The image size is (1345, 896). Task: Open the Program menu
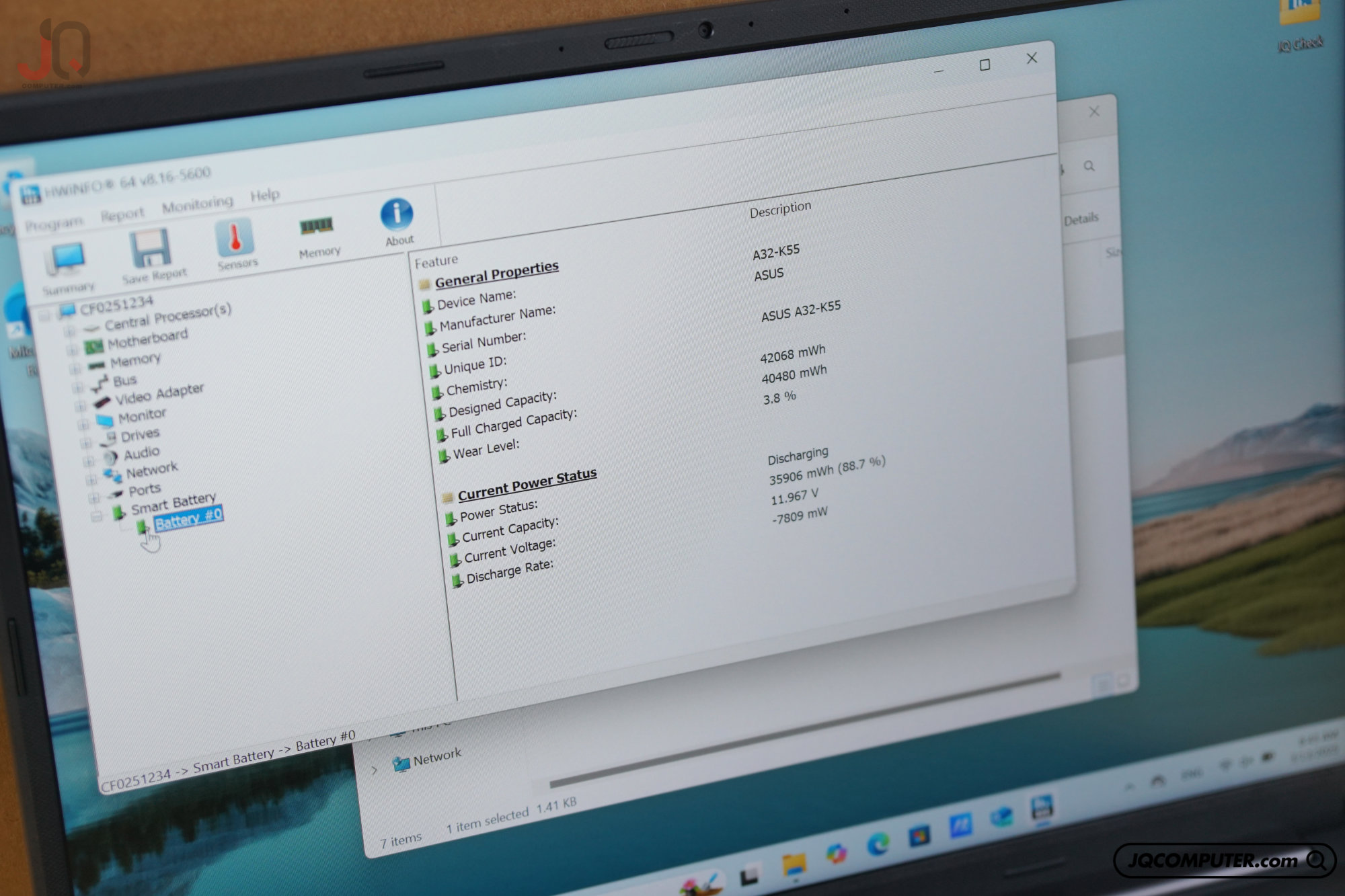54,223
